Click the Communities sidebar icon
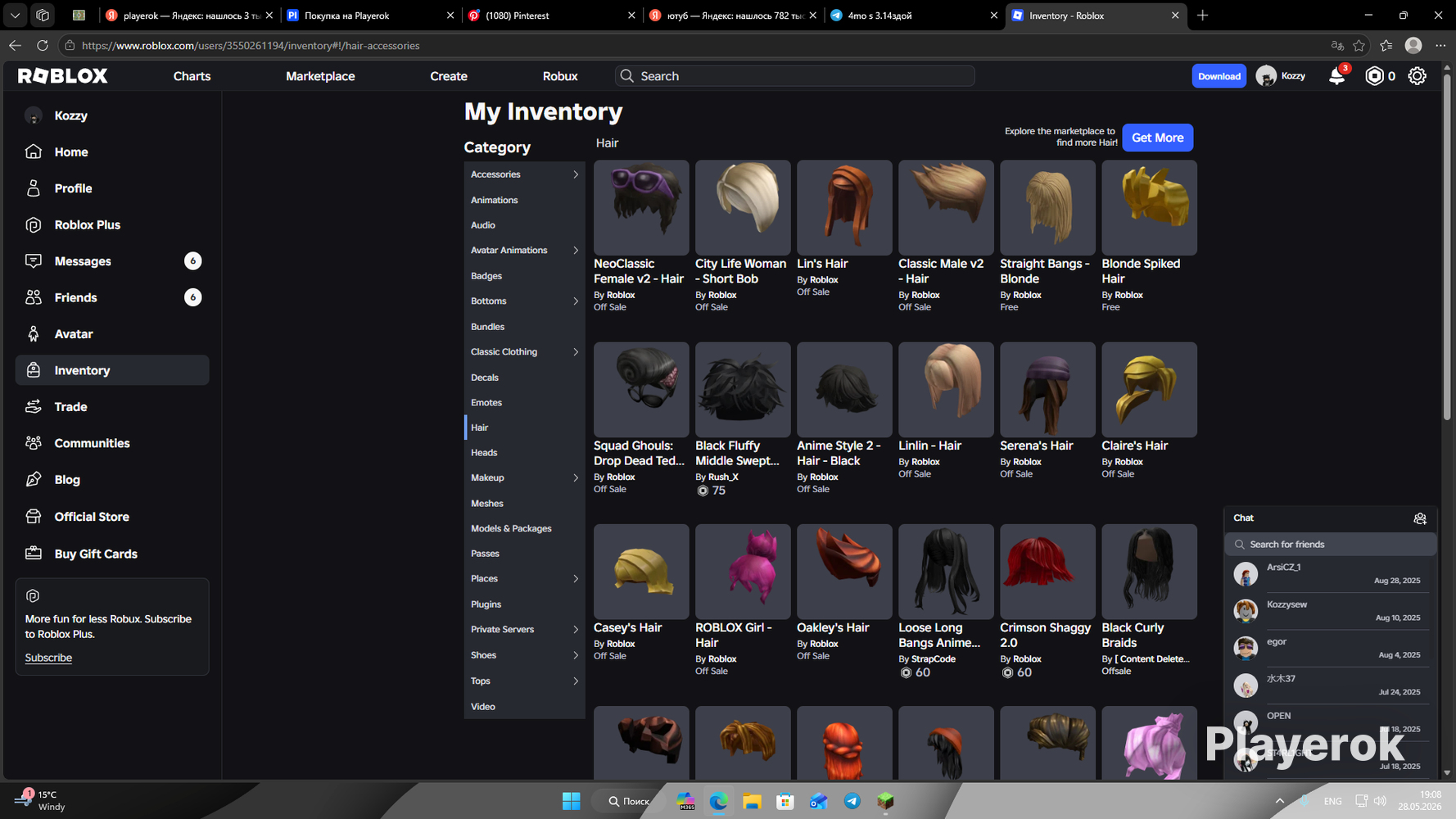 [x=34, y=443]
